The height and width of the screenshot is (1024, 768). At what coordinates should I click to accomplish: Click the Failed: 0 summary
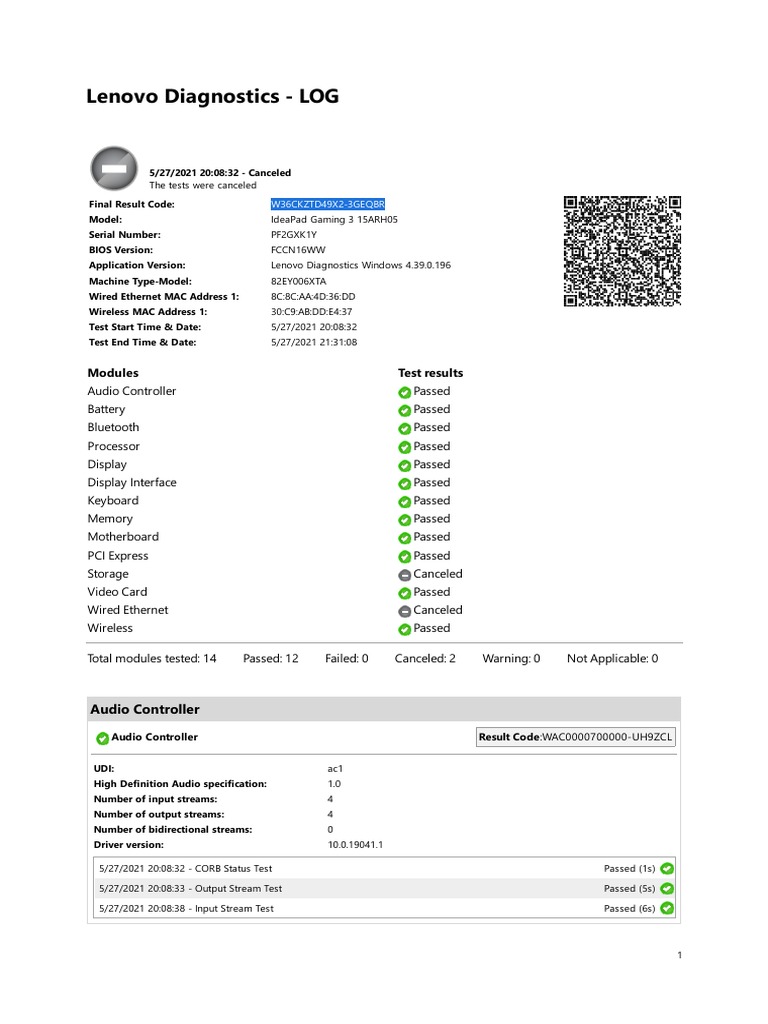[x=347, y=658]
